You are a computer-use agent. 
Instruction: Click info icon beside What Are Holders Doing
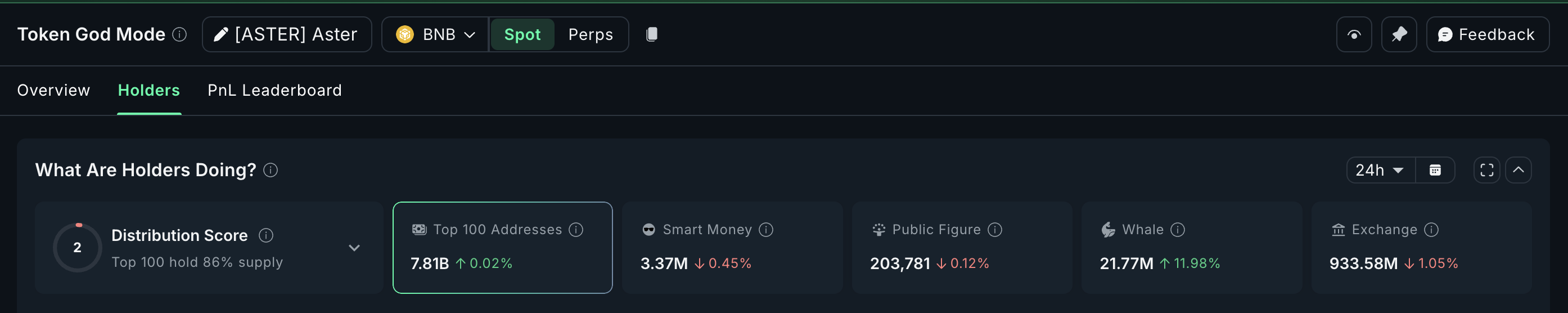point(271,170)
